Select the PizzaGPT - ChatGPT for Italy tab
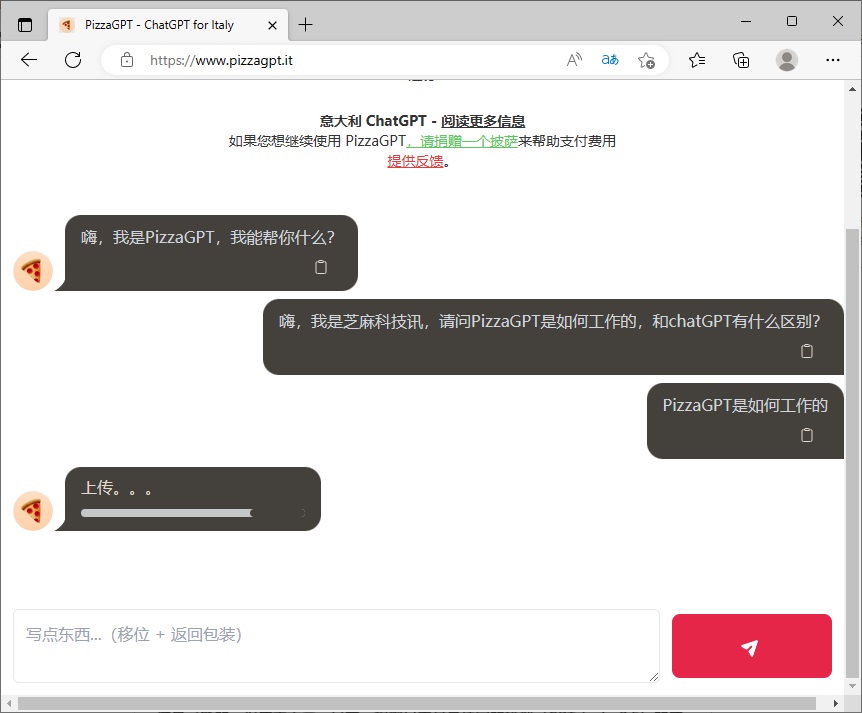The width and height of the screenshot is (862, 713). 168,25
